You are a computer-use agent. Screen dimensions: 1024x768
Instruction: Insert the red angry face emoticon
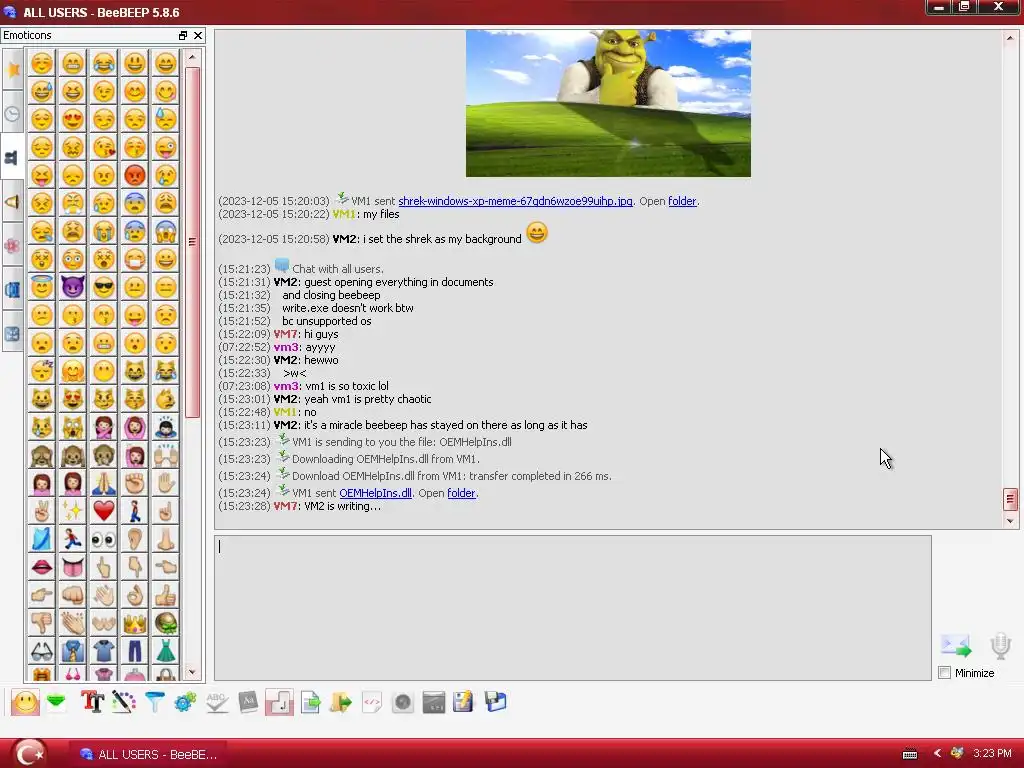click(135, 175)
